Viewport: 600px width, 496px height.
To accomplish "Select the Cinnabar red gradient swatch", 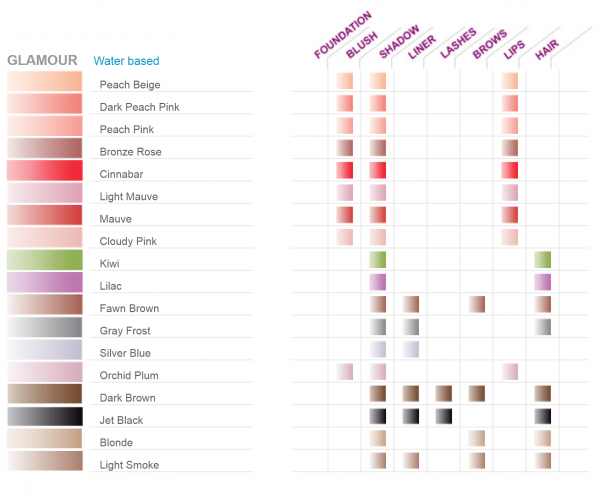I will 44,170.
